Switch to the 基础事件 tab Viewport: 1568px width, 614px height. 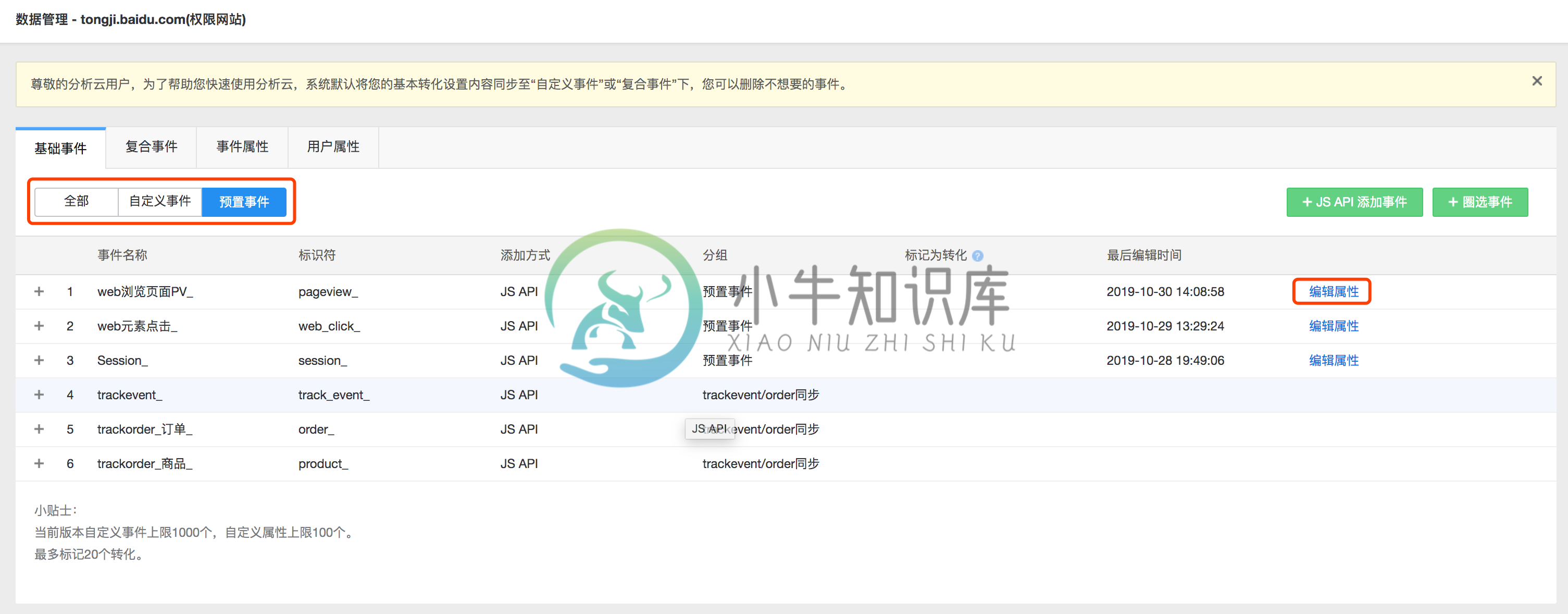61,148
